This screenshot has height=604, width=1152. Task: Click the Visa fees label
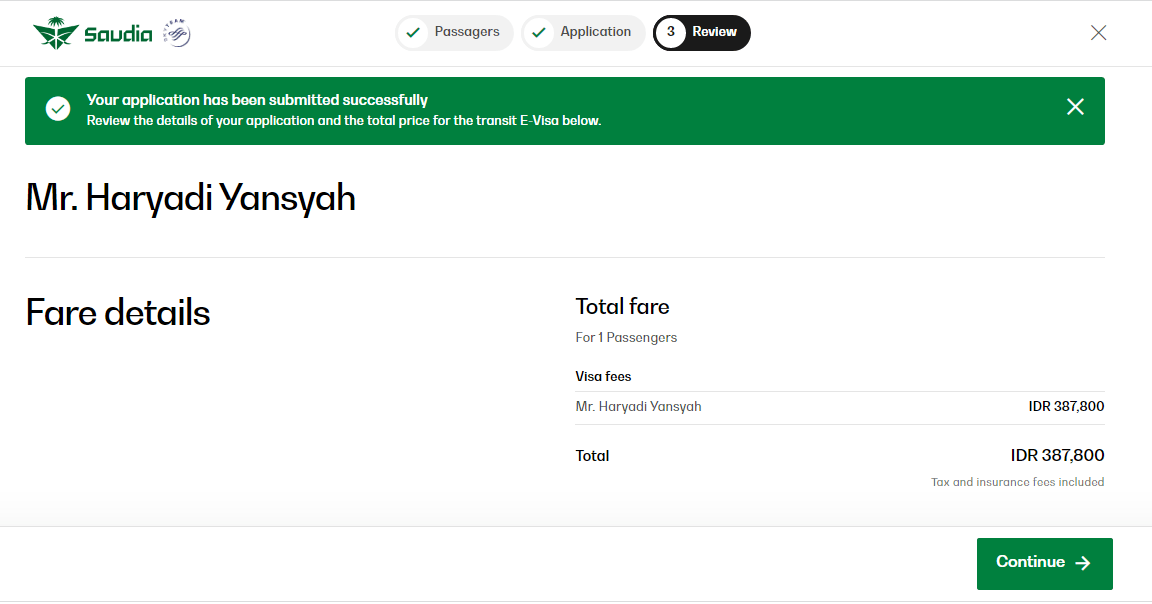tap(603, 377)
